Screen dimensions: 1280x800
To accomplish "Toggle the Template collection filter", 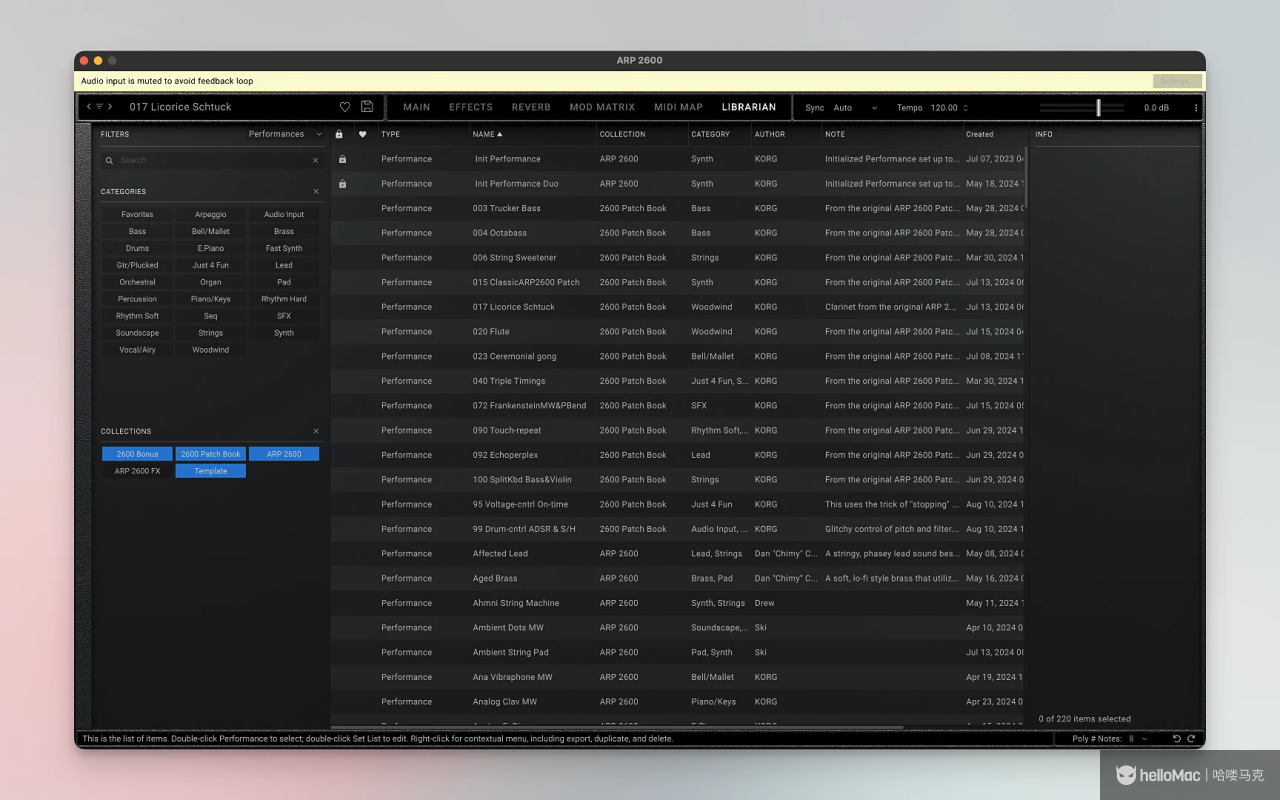I will [x=211, y=471].
